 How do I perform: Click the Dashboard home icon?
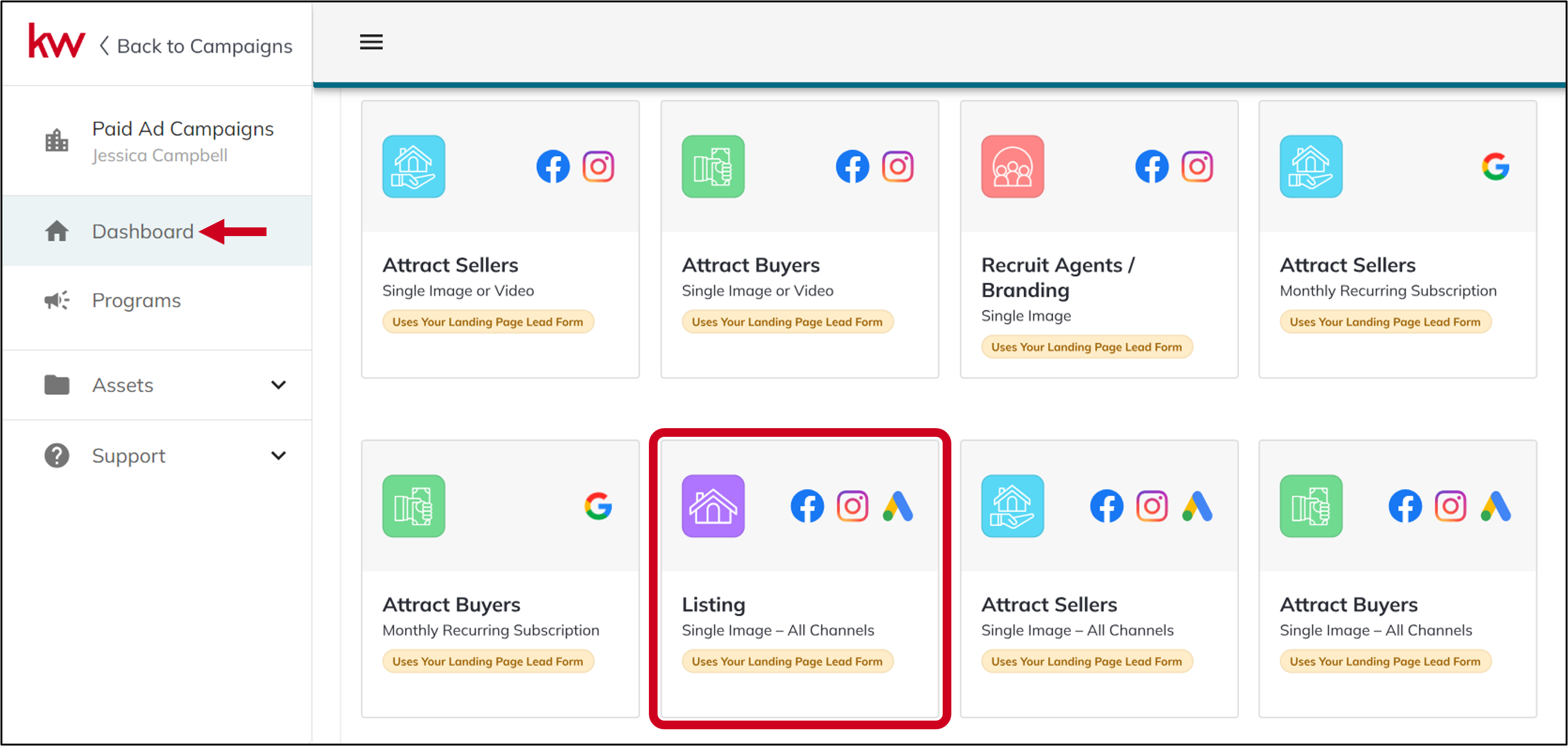tap(56, 231)
